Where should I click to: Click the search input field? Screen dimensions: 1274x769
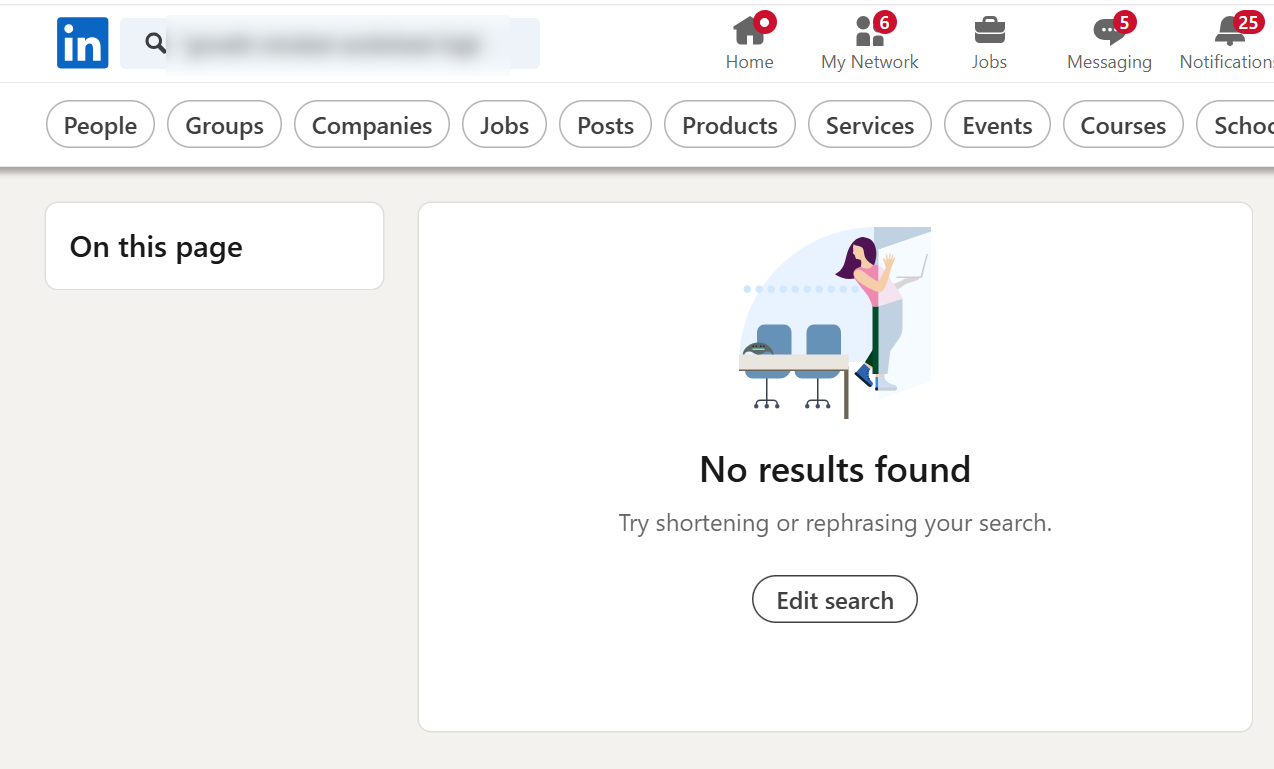point(340,44)
